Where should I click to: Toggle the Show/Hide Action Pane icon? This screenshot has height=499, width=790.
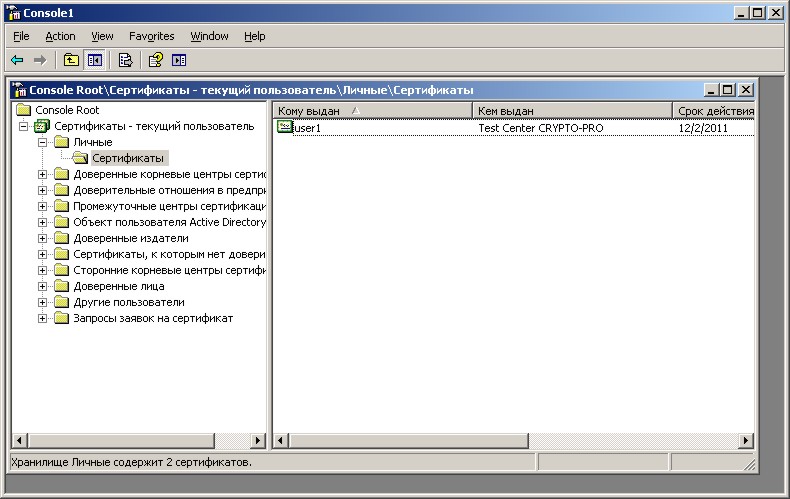[179, 60]
